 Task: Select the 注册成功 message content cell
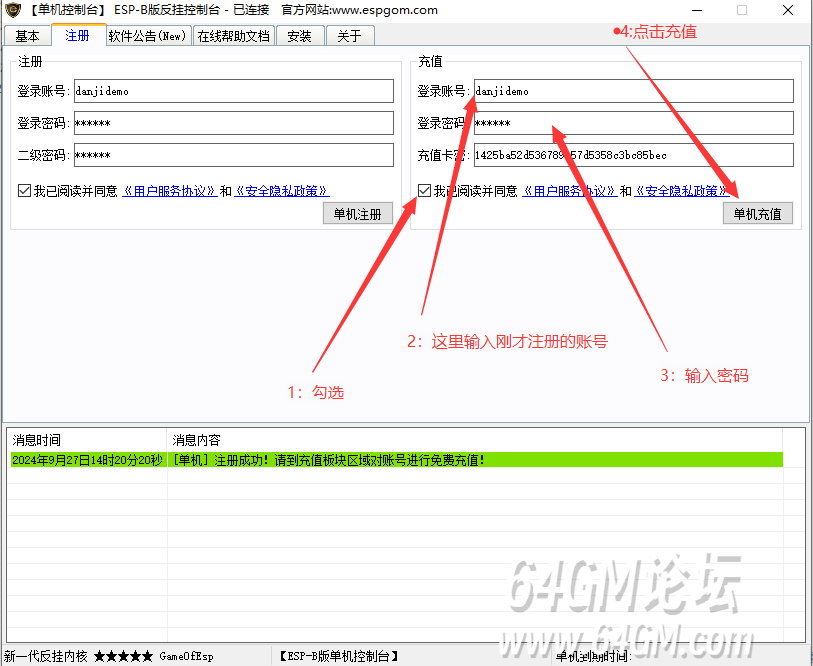pos(475,460)
